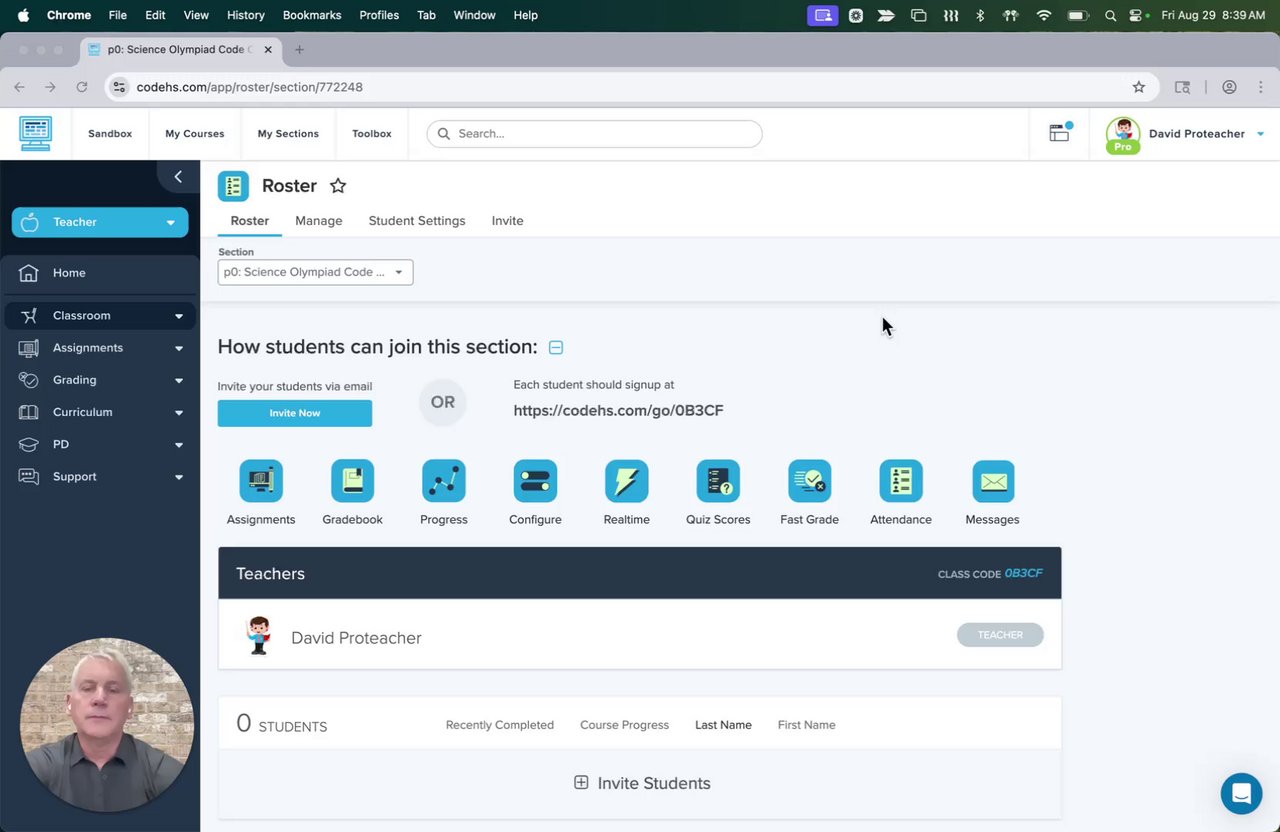Screen dimensions: 1280x832
Task: Open the Gradebook icon
Action: pyautogui.click(x=352, y=481)
